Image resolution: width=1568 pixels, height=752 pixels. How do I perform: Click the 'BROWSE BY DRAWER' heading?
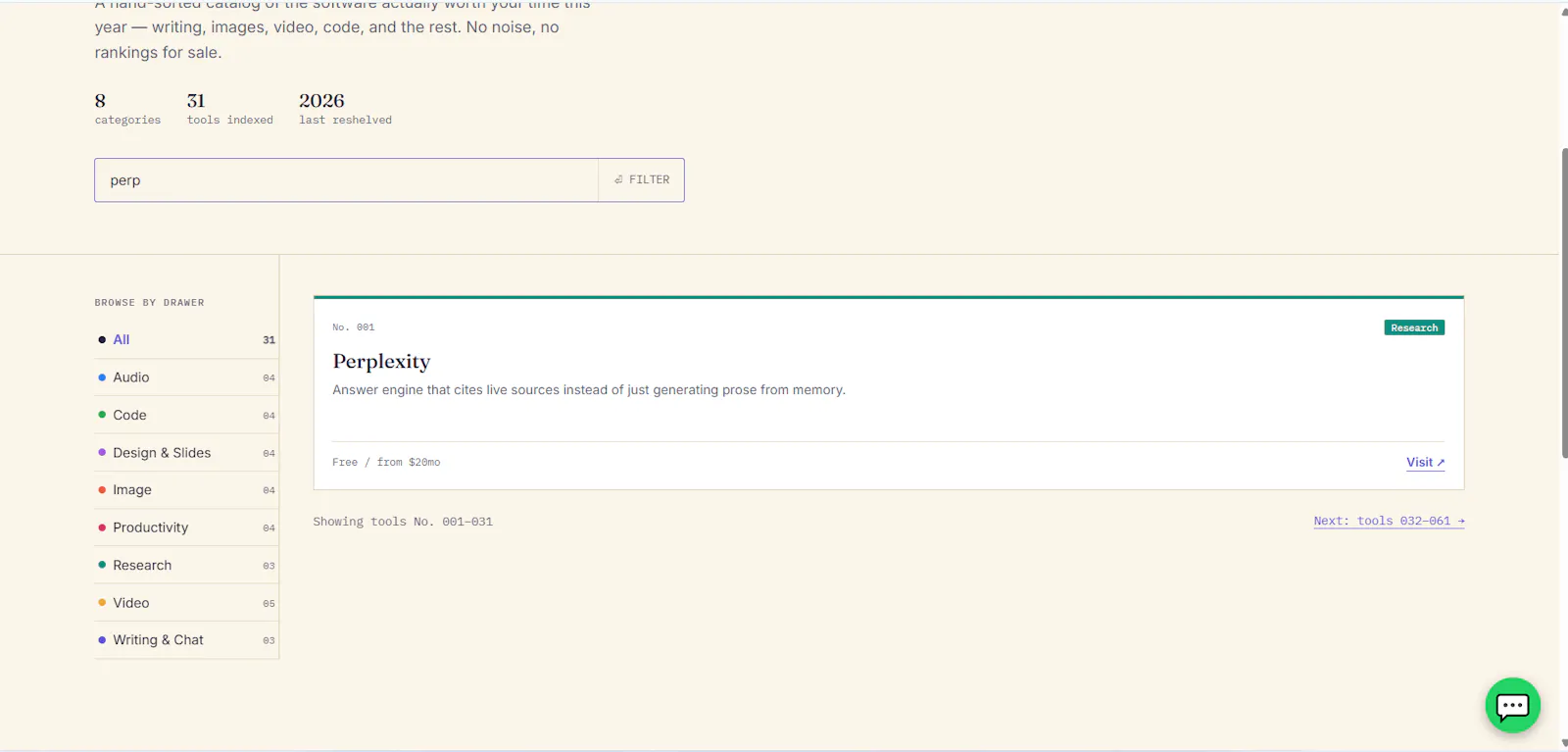(150, 303)
